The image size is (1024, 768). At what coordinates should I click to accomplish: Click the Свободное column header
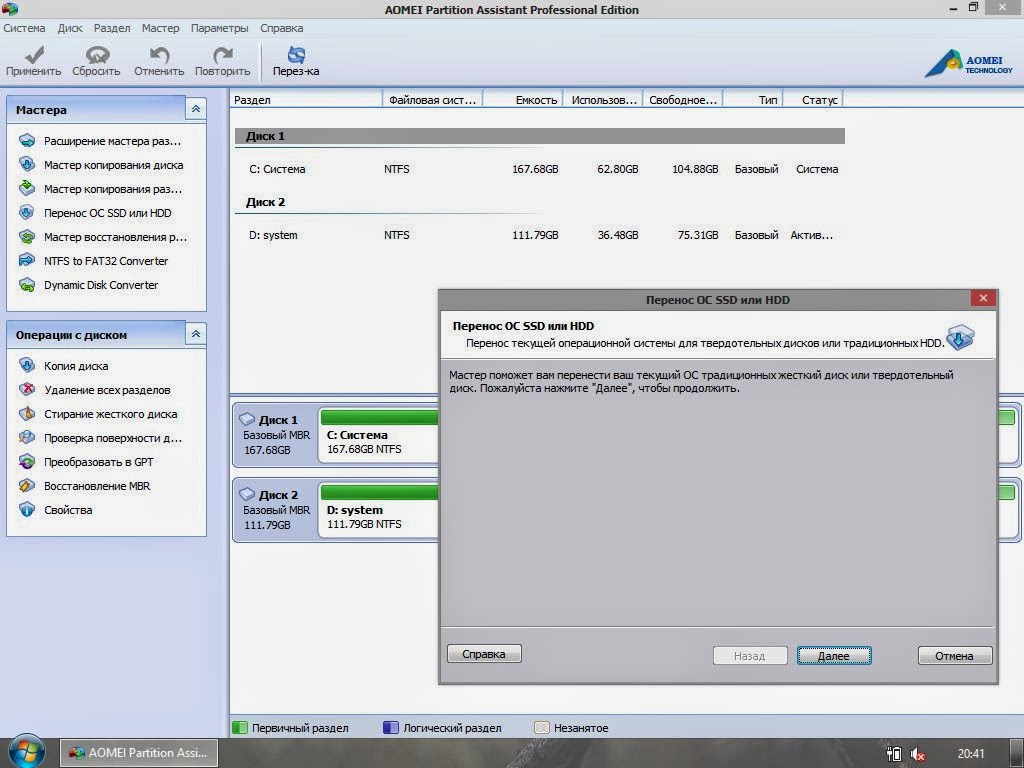[x=683, y=100]
